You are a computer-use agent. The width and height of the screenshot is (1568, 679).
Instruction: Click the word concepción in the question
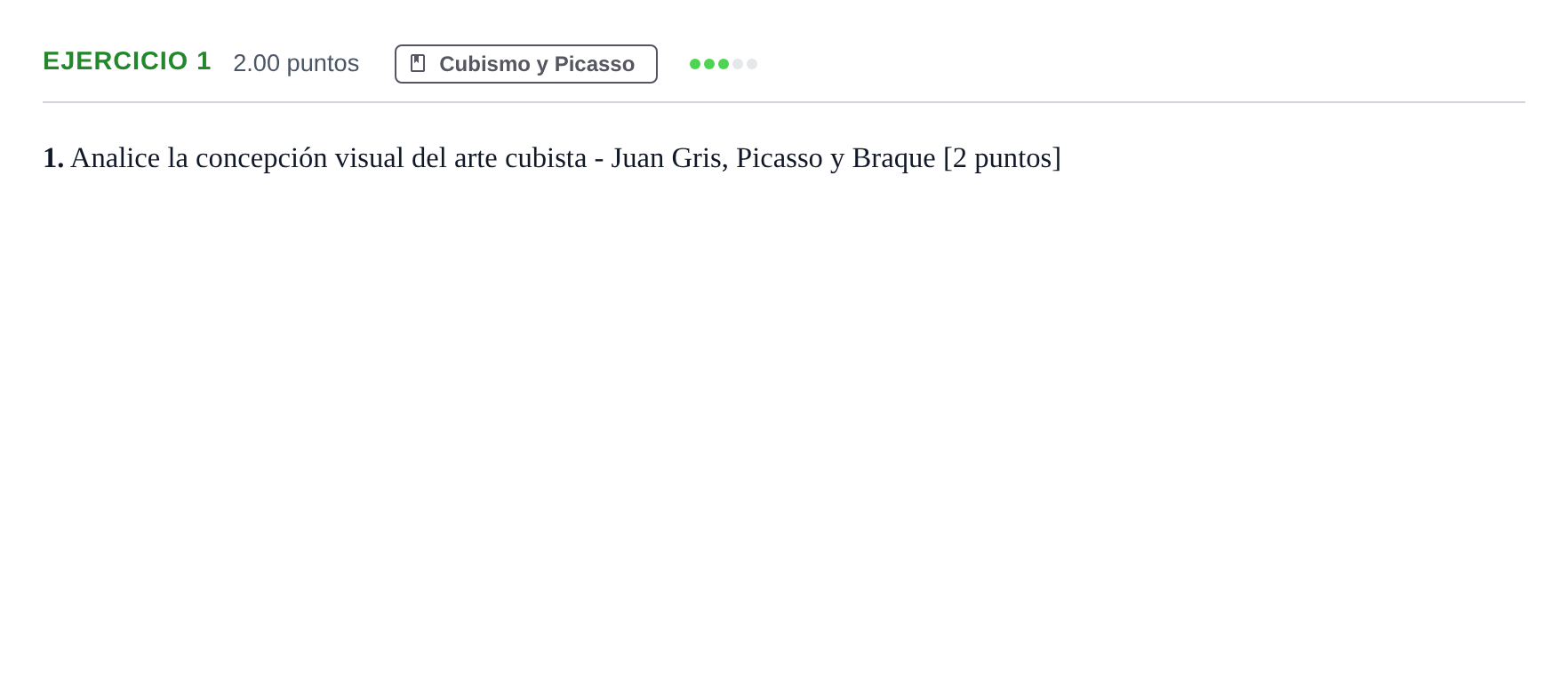[x=261, y=158]
